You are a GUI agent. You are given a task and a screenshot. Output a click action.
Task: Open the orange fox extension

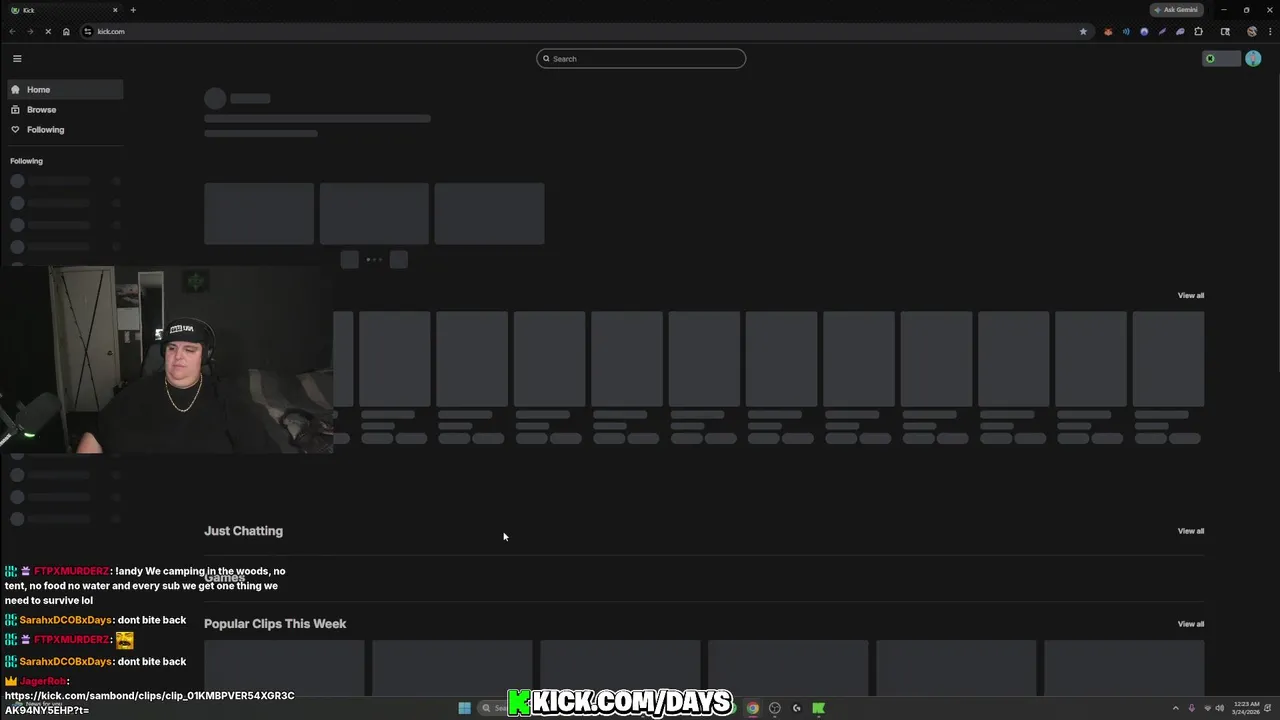1108,32
